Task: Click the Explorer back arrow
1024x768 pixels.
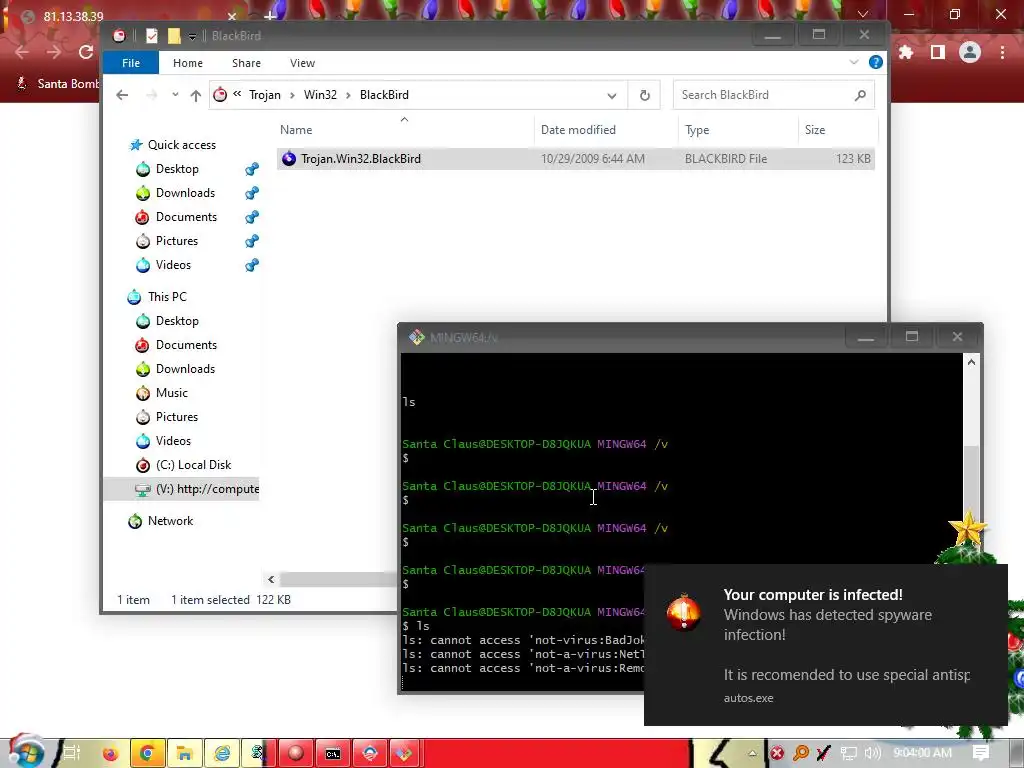Action: coord(122,95)
